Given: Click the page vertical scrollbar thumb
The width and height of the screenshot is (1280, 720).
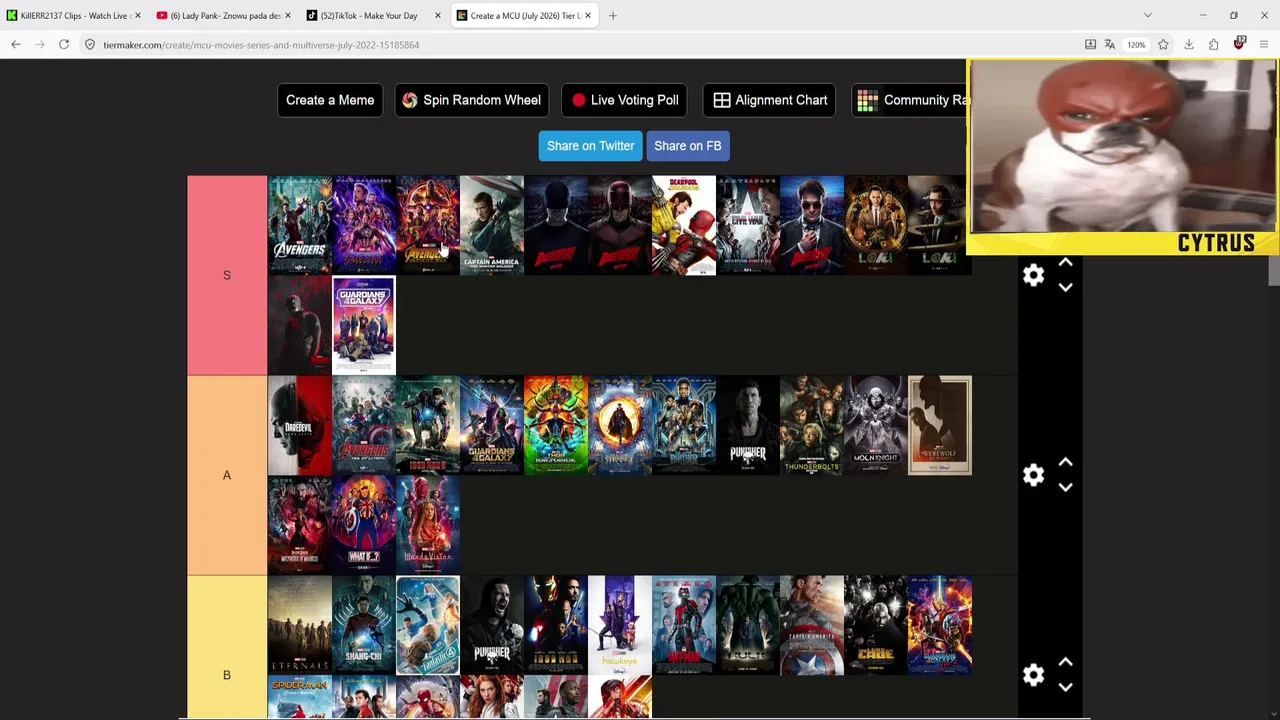Looking at the screenshot, I should [x=1274, y=270].
